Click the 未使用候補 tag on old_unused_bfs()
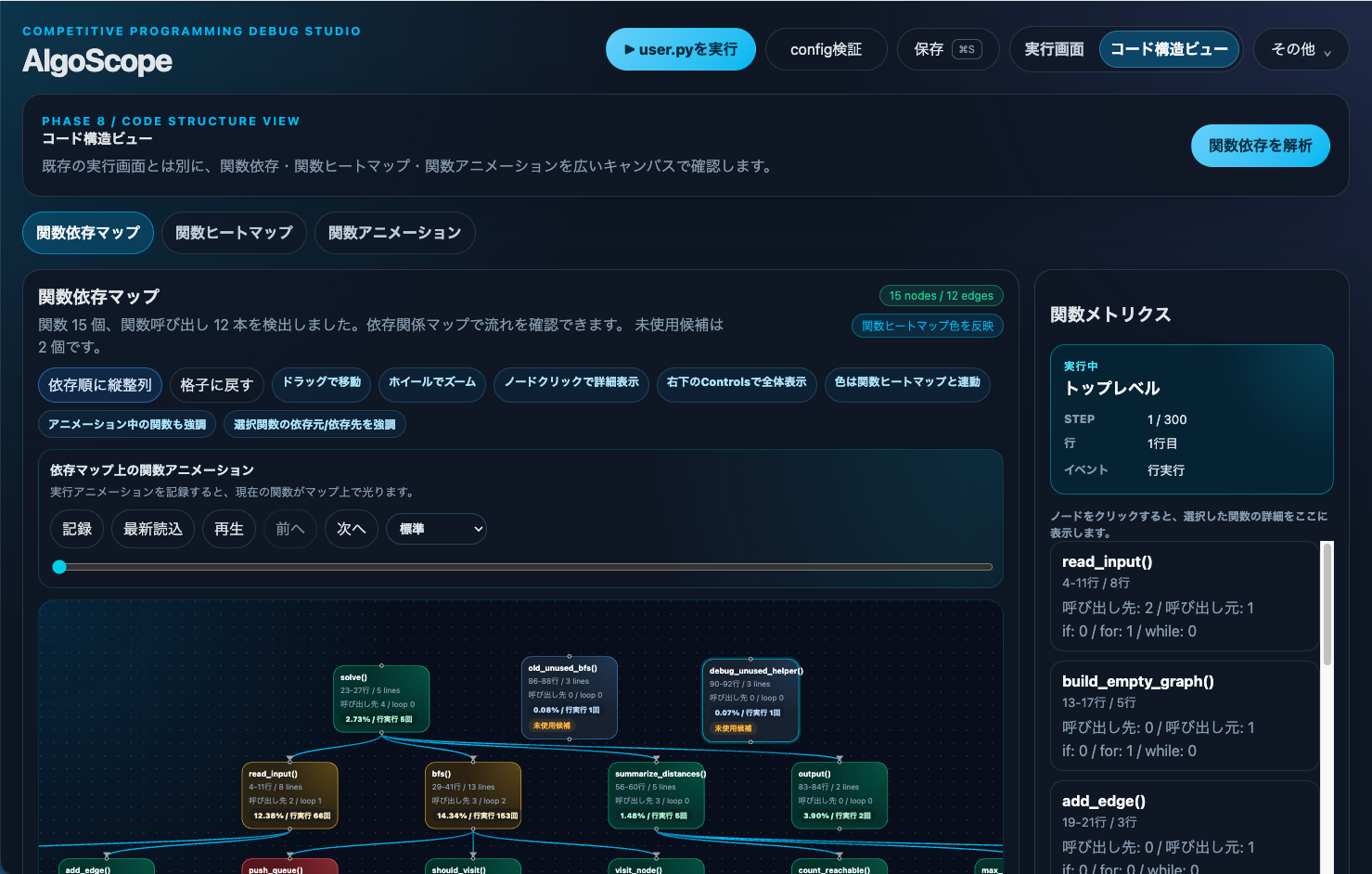This screenshot has width=1372, height=874. pyautogui.click(x=552, y=726)
